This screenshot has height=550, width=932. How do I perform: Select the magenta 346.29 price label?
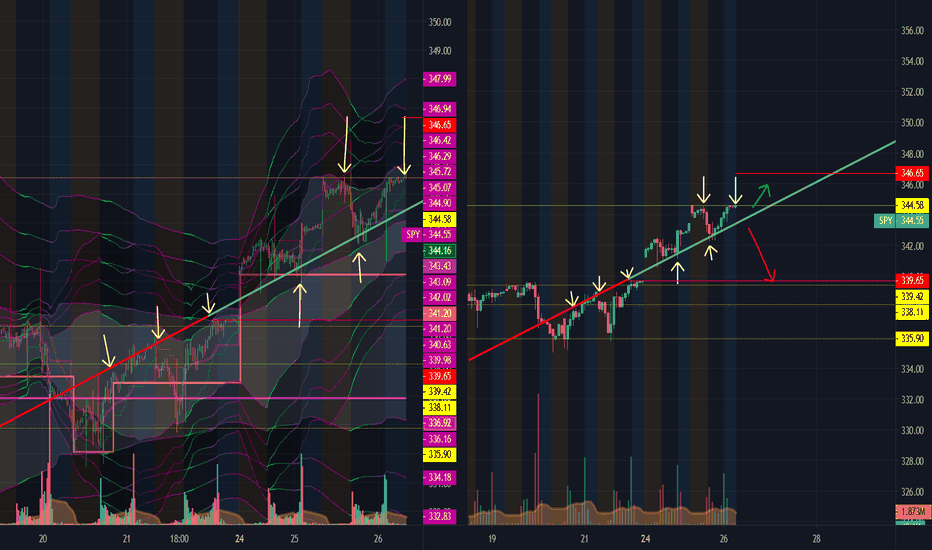tap(439, 156)
